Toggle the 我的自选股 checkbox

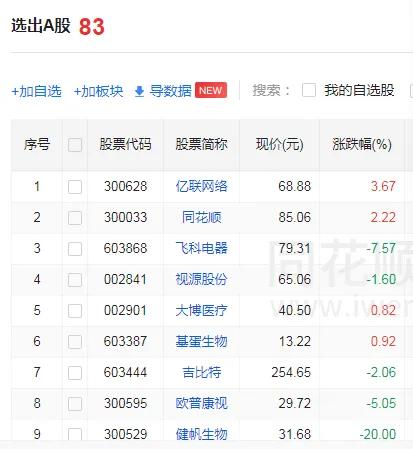pos(309,90)
